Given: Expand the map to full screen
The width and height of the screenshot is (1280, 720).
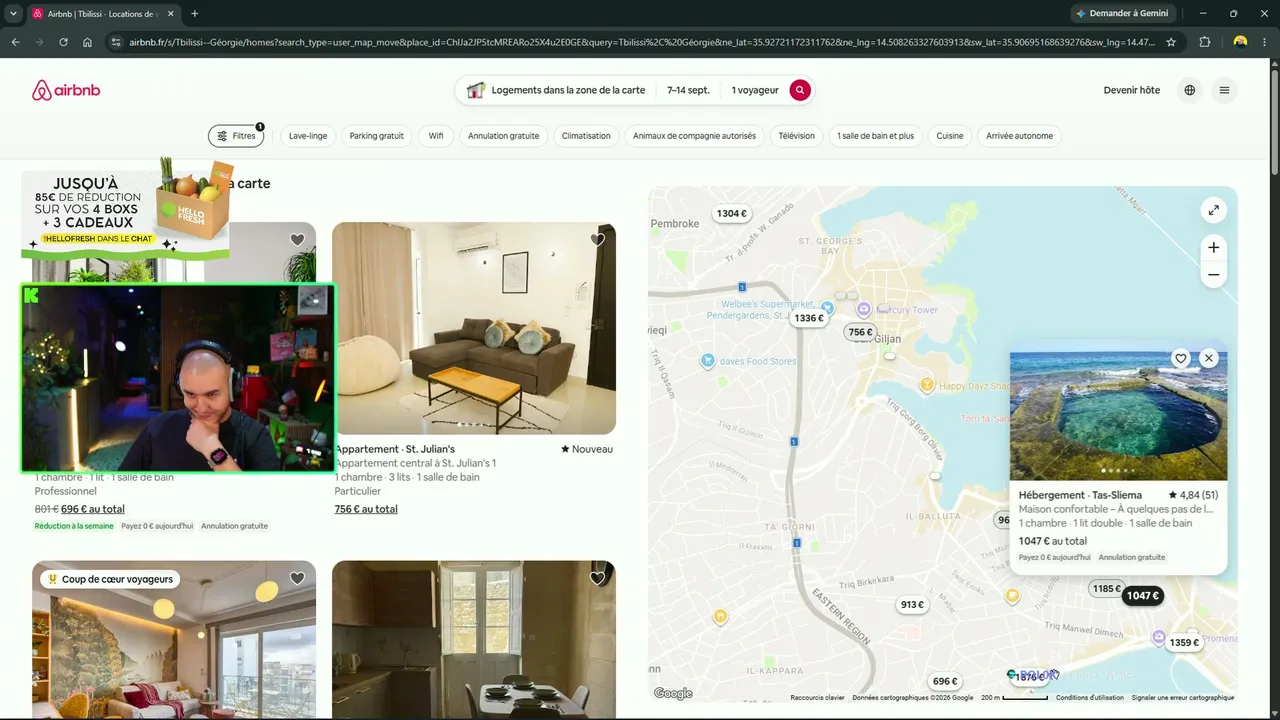Looking at the screenshot, I should [x=1213, y=210].
